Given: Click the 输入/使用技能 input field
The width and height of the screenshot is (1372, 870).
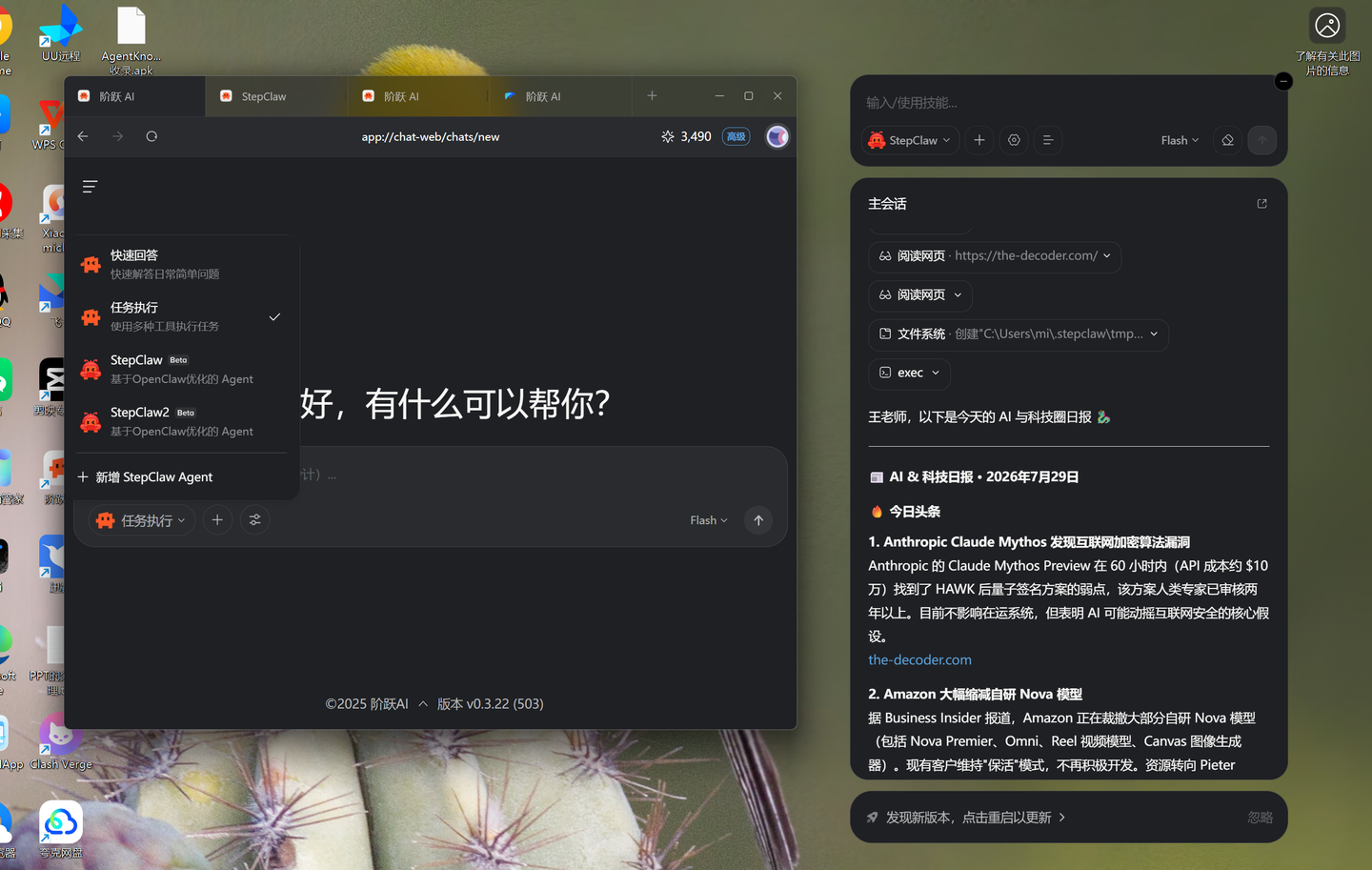Looking at the screenshot, I should tap(1069, 102).
